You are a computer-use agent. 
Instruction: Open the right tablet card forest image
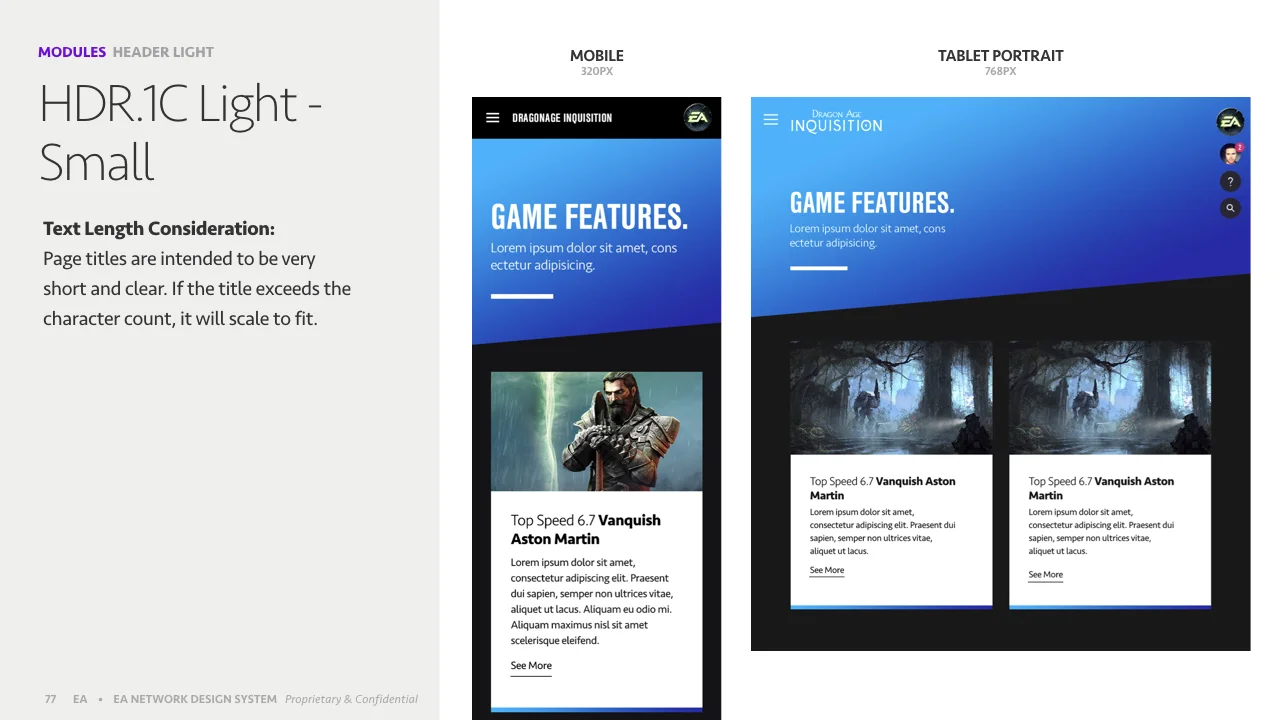(x=1110, y=398)
